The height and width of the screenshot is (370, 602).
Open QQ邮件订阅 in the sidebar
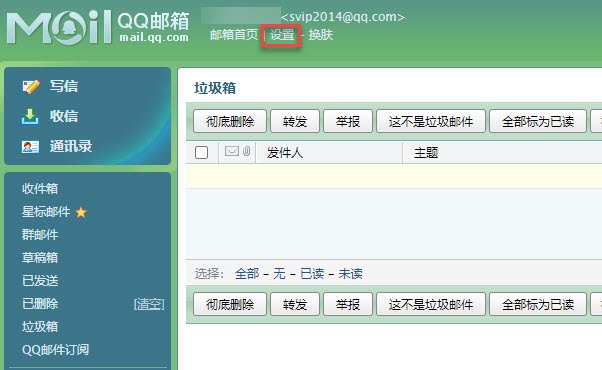55,350
